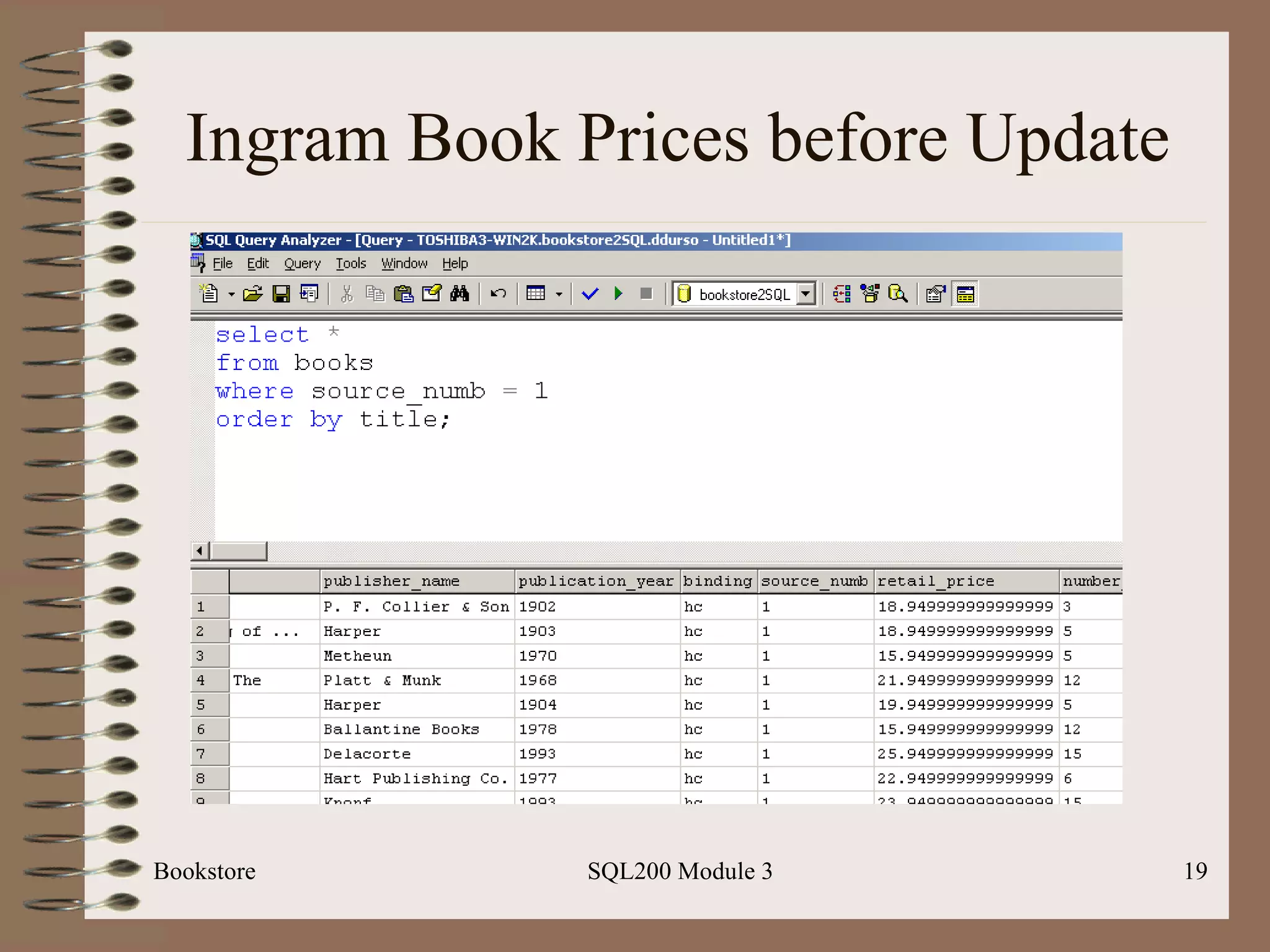Screen dimensions: 1270x952
Task: Expand the New Query dropdown arrow
Action: [231, 294]
